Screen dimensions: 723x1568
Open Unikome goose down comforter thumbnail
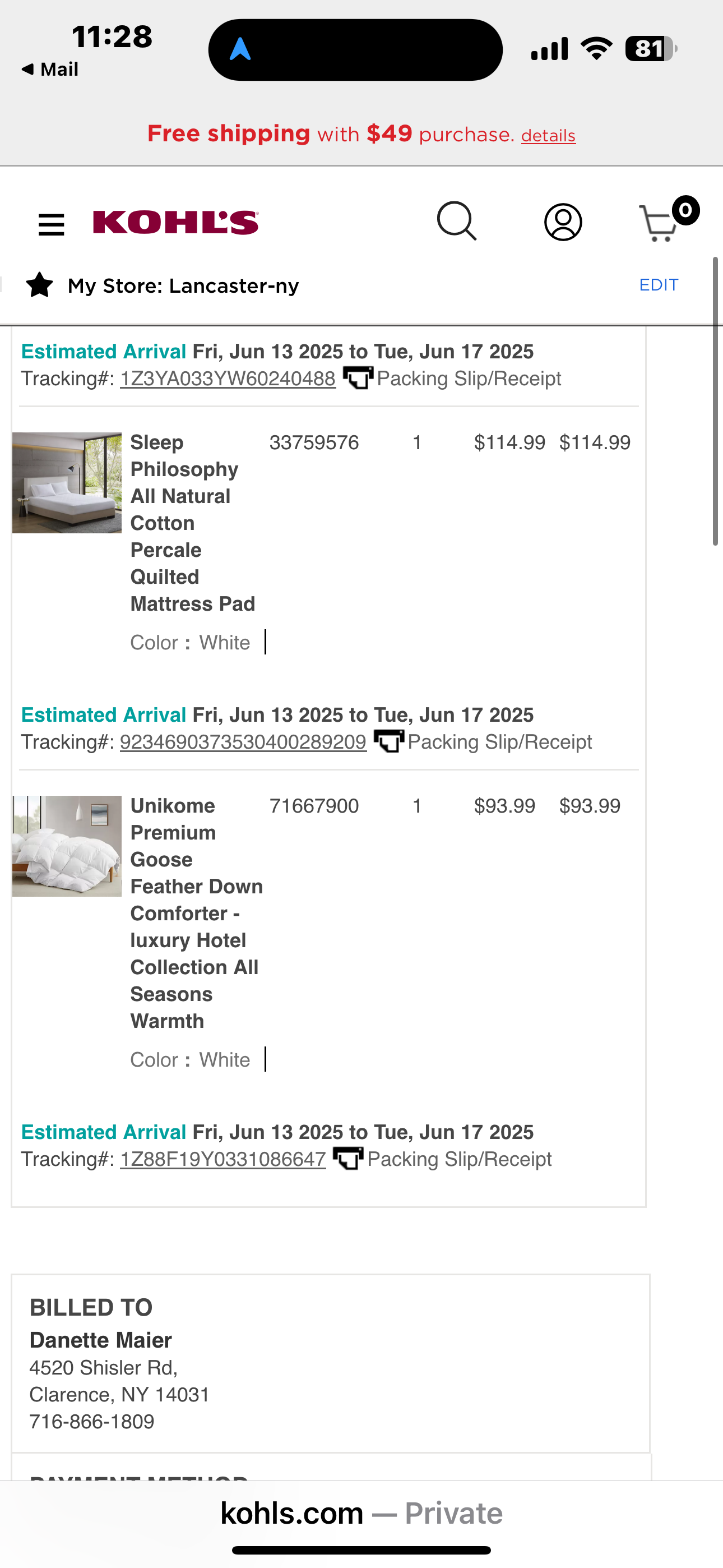(x=67, y=846)
